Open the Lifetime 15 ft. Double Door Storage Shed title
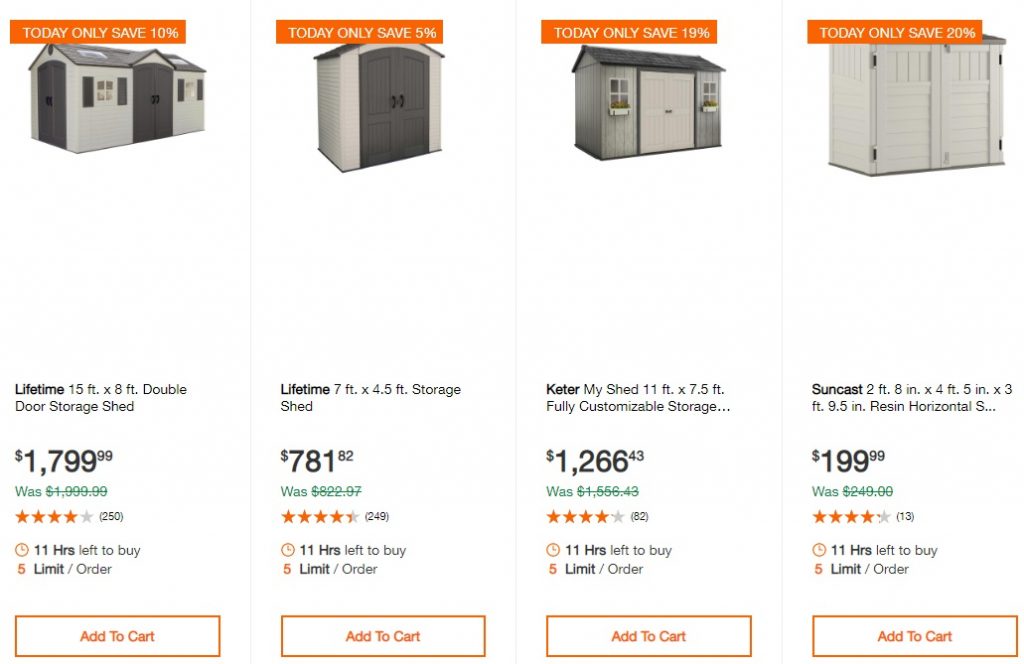This screenshot has height=664, width=1024. pos(101,398)
